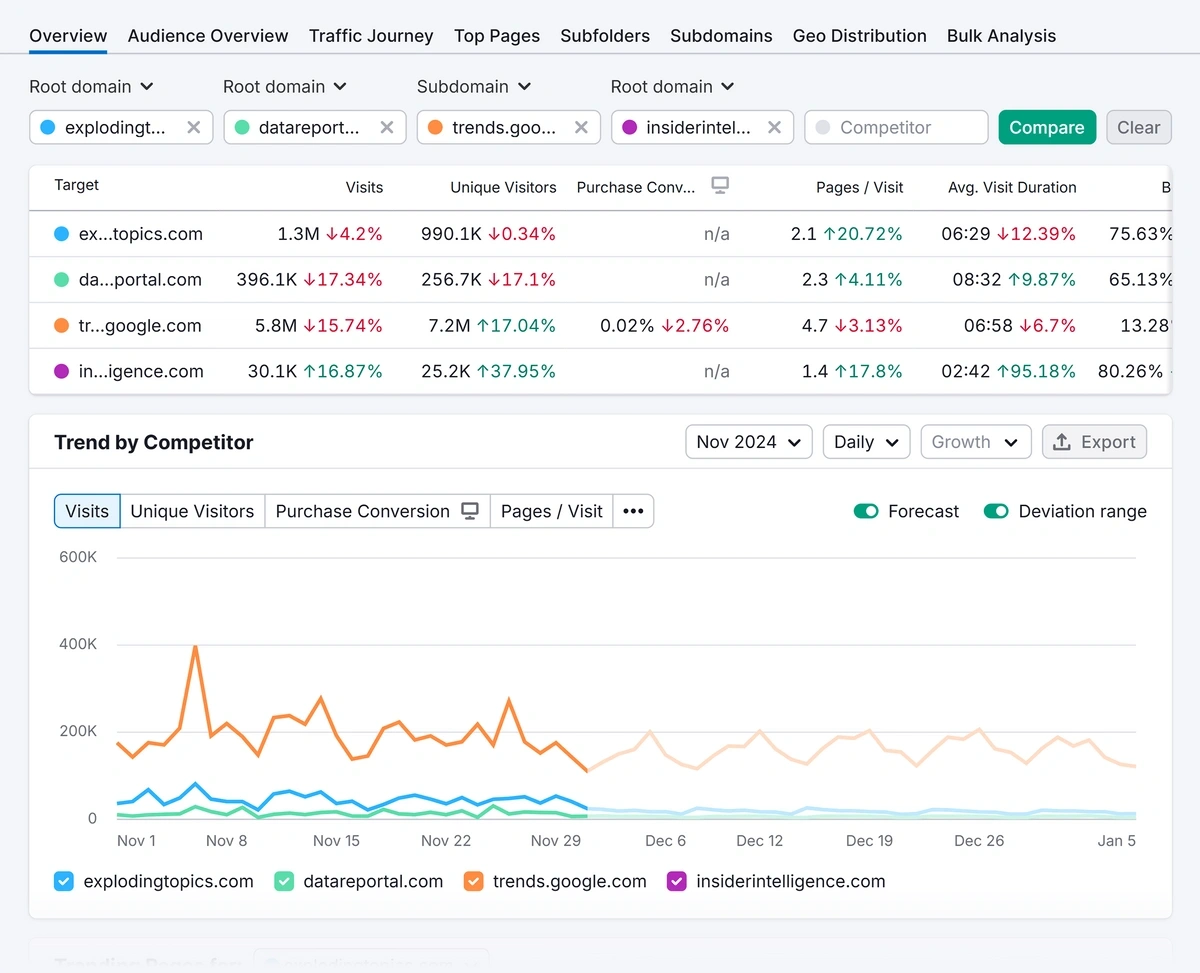Open Geo Distribution tab
The height and width of the screenshot is (973, 1200).
(860, 36)
